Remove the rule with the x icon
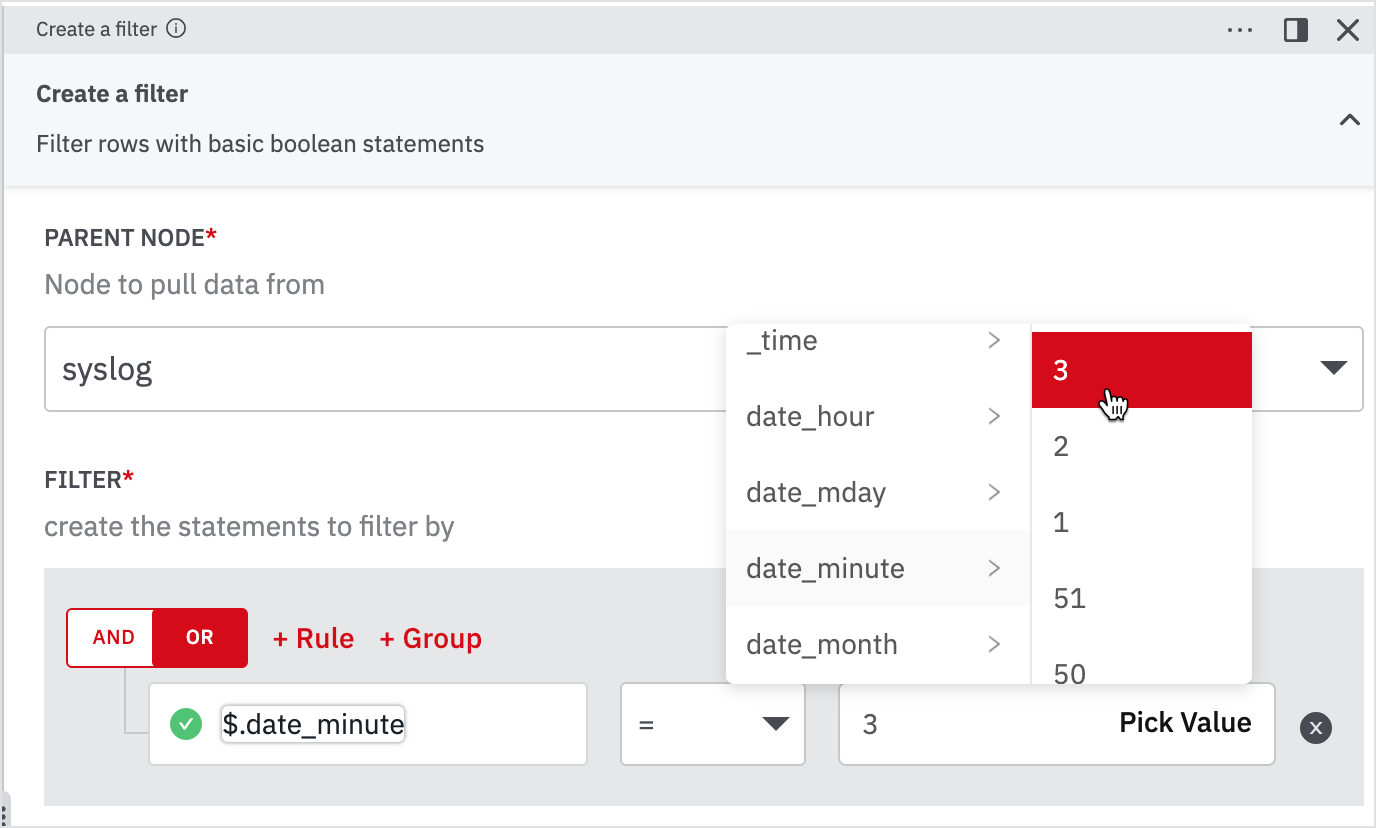 click(x=1315, y=728)
